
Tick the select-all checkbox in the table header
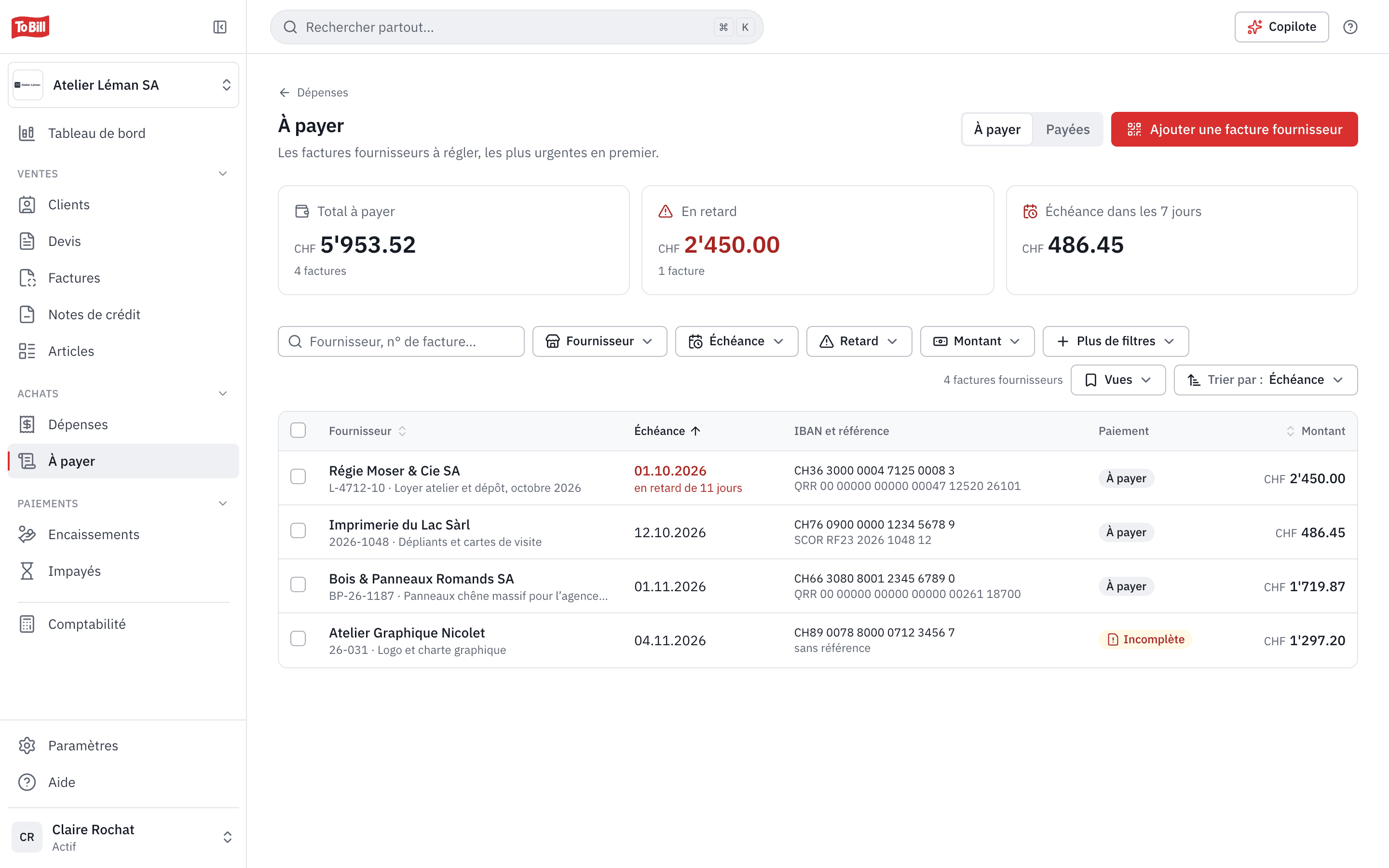(298, 431)
